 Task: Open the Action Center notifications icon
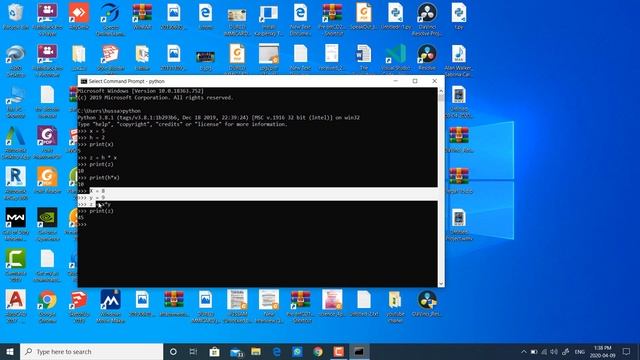tap(627, 351)
